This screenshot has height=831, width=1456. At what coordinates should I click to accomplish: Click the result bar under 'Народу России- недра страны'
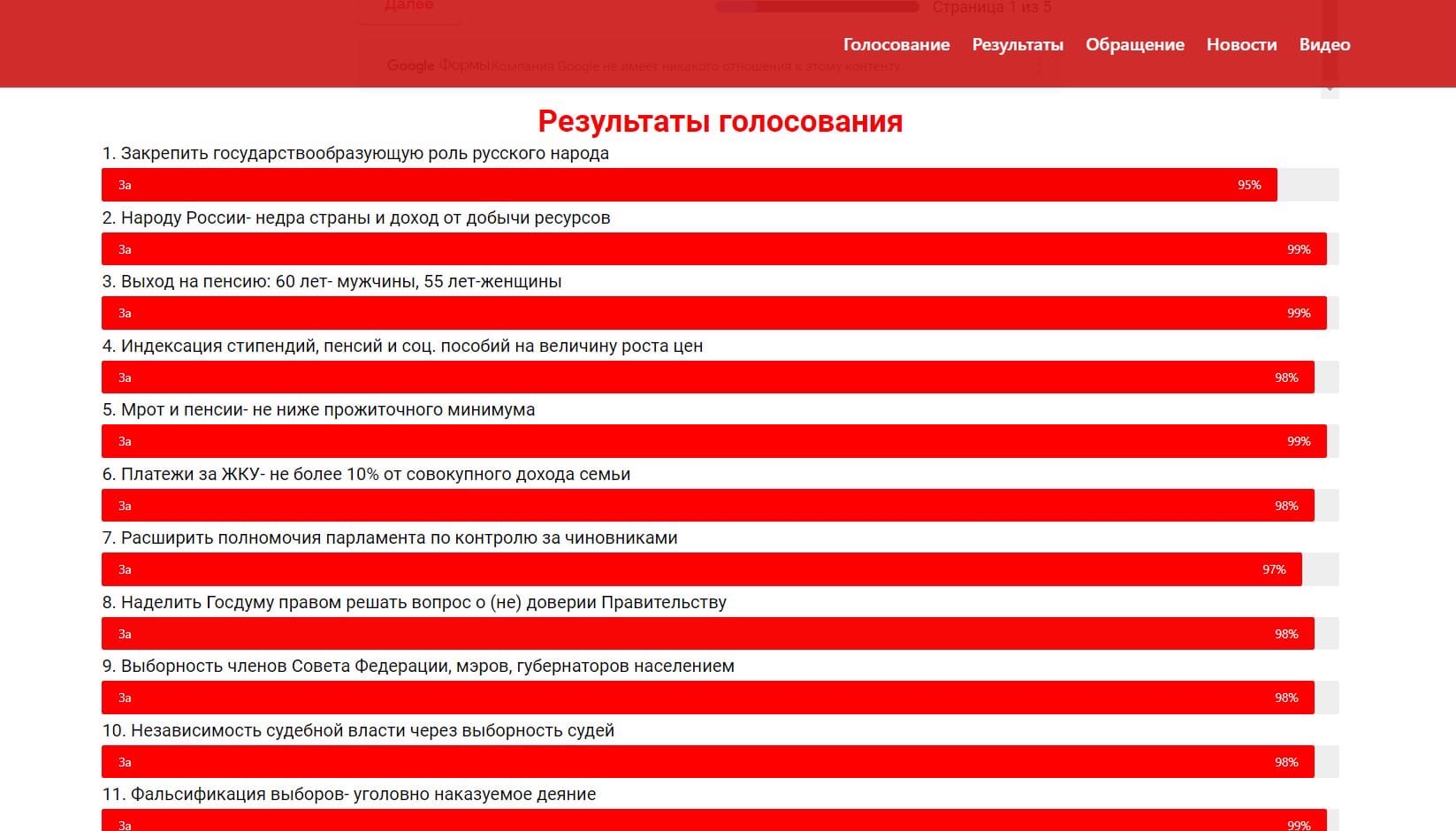tap(714, 249)
